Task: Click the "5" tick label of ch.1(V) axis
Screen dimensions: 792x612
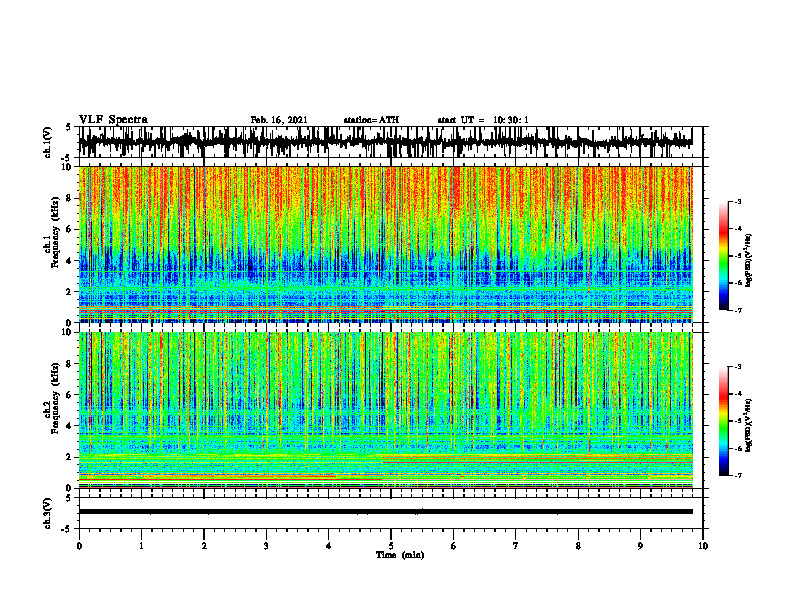Action: click(70, 127)
